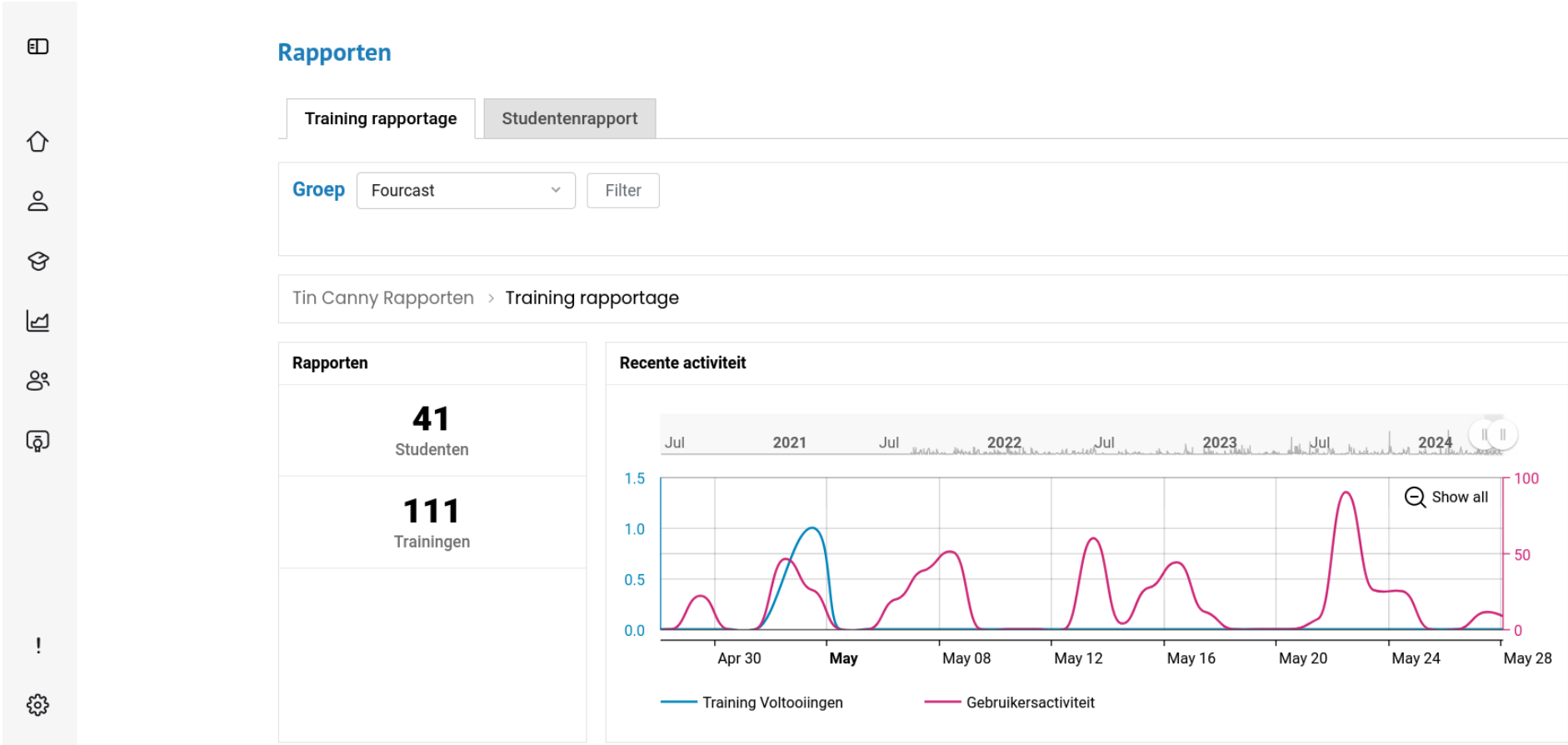Screen dimensions: 1568x745
Task: Click the exclamation mark alert icon
Action: [38, 645]
